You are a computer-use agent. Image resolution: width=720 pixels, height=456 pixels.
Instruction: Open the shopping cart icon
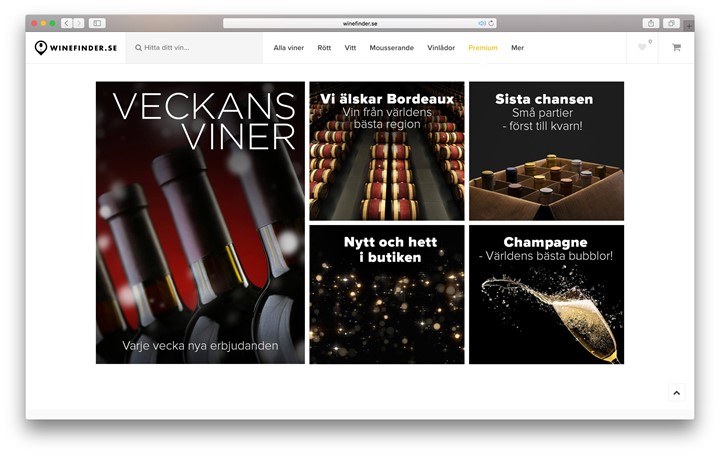click(676, 47)
